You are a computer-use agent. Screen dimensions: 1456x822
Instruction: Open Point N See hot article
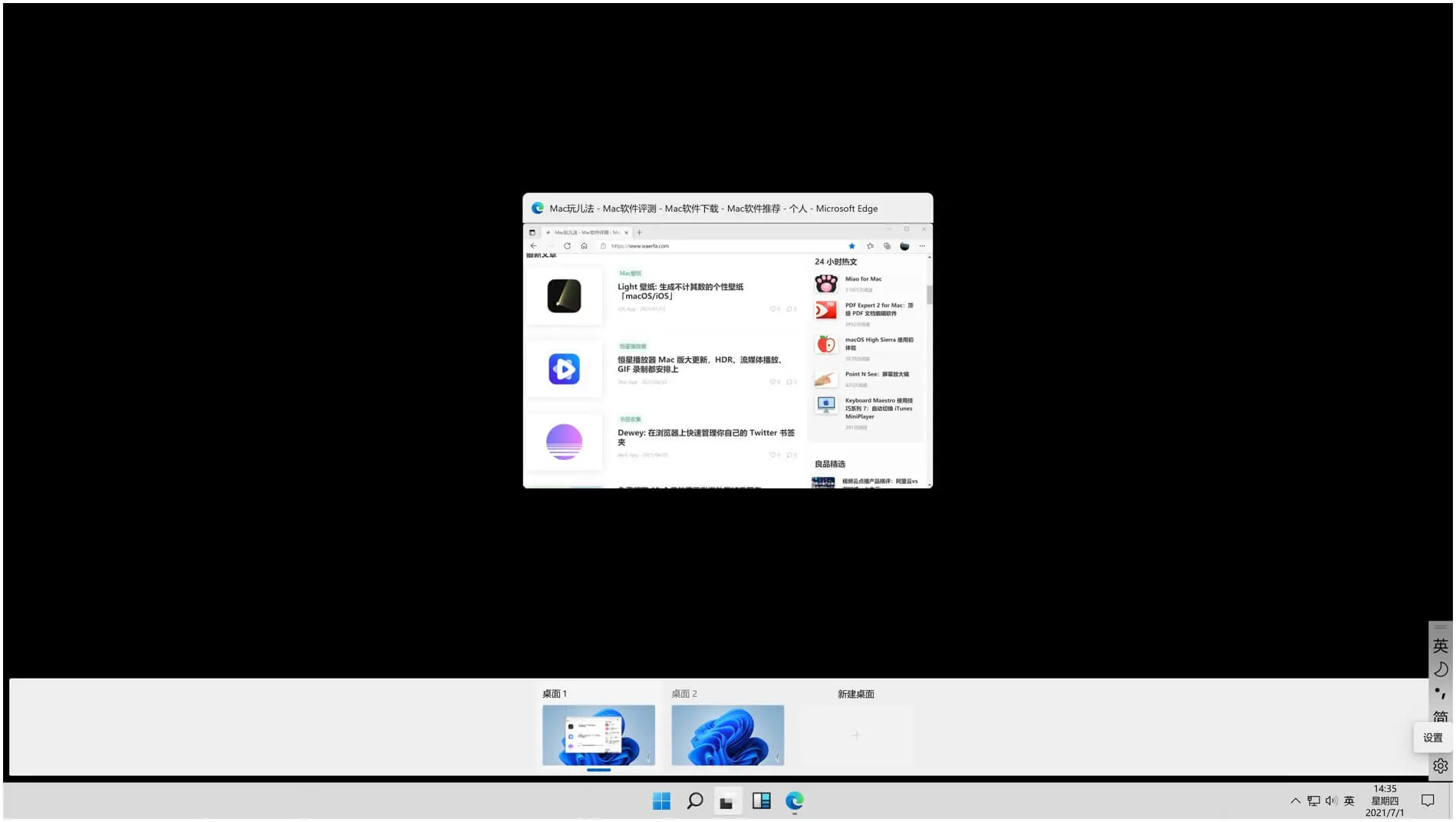[877, 374]
